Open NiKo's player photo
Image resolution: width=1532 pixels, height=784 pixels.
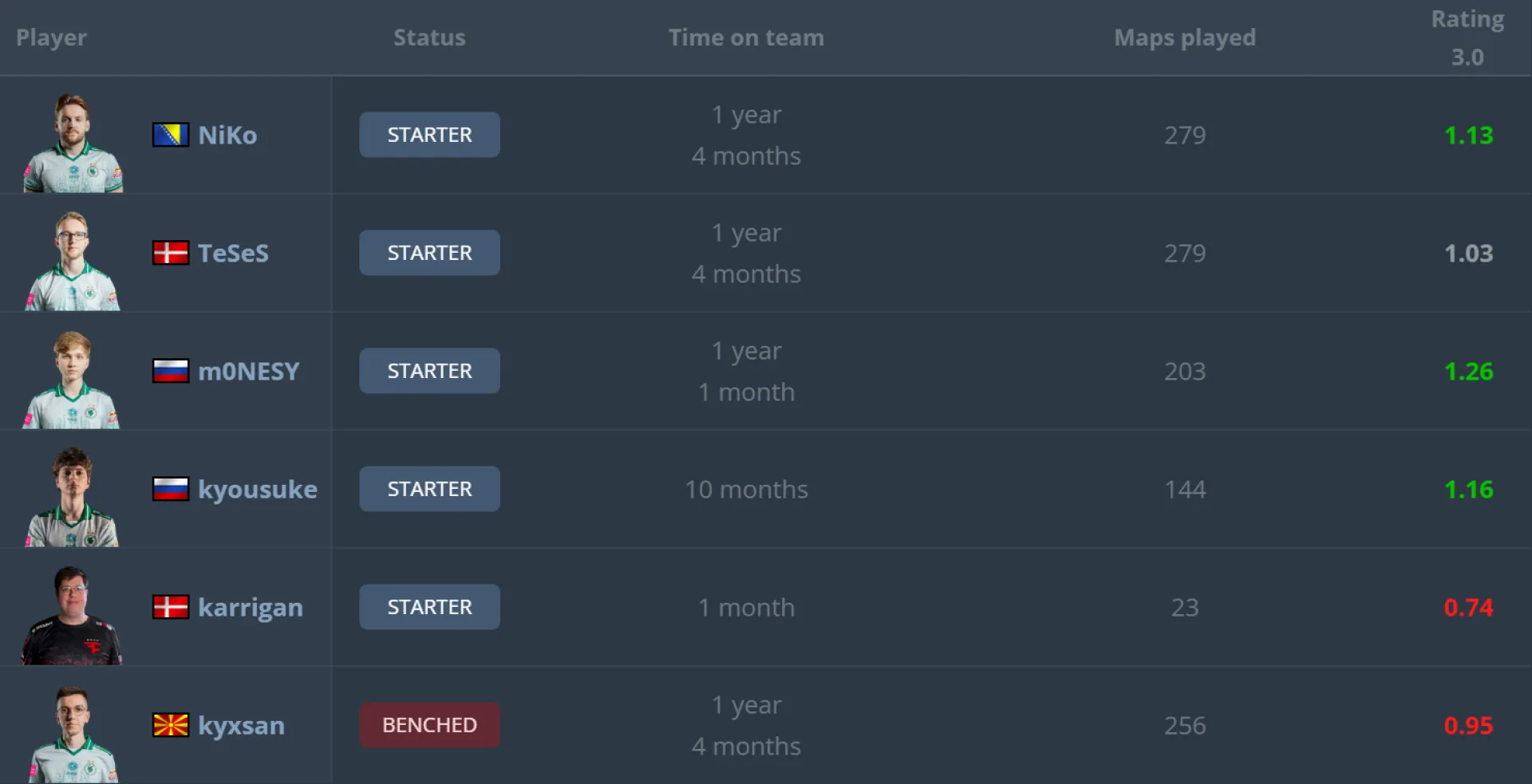coord(73,143)
